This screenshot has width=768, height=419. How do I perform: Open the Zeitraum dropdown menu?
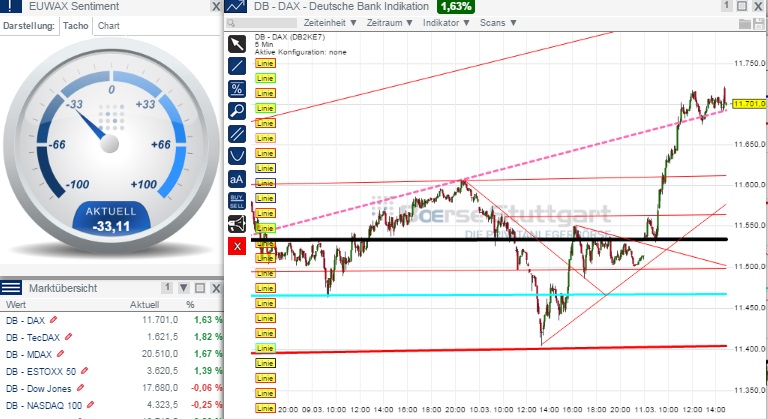coord(390,23)
